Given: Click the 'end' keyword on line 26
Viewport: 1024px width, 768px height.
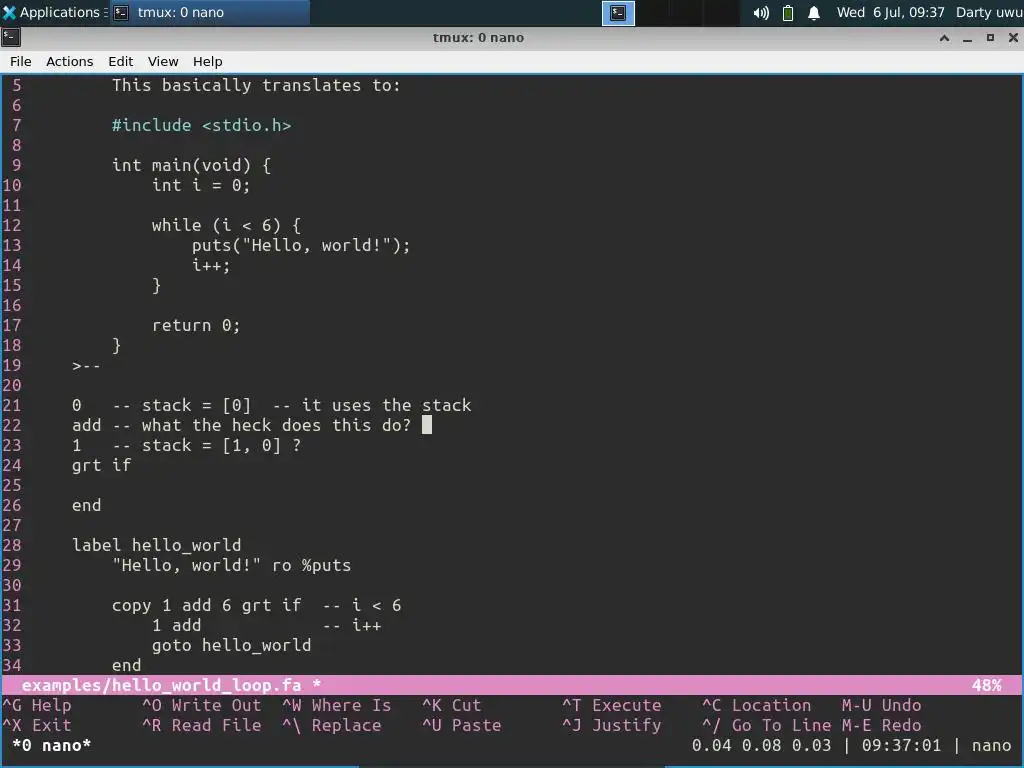Looking at the screenshot, I should (x=86, y=505).
